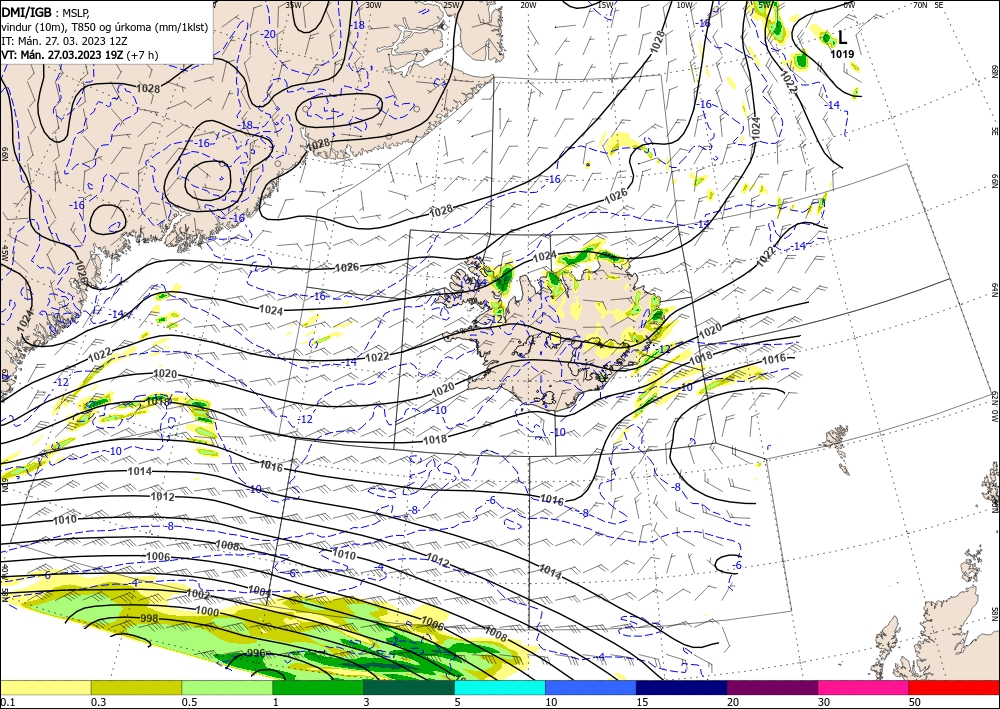
Task: Click the olive 0.3–0.5 legend color band
Action: pyautogui.click(x=136, y=687)
